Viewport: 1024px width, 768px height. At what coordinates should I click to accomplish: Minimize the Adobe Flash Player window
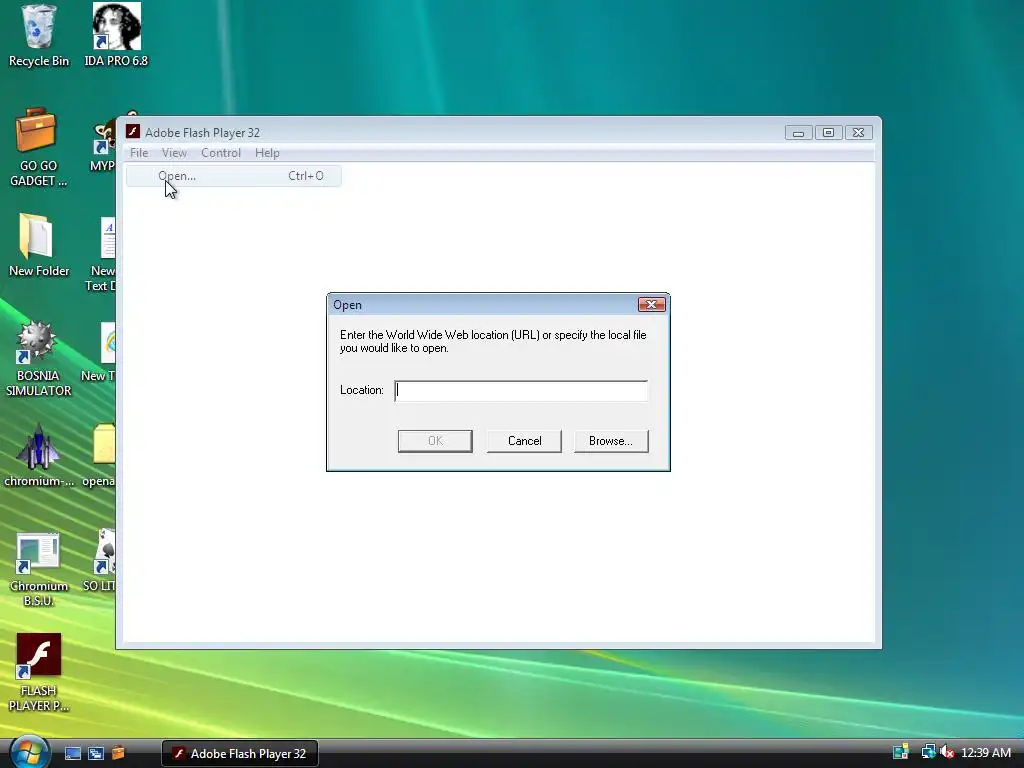pos(798,133)
